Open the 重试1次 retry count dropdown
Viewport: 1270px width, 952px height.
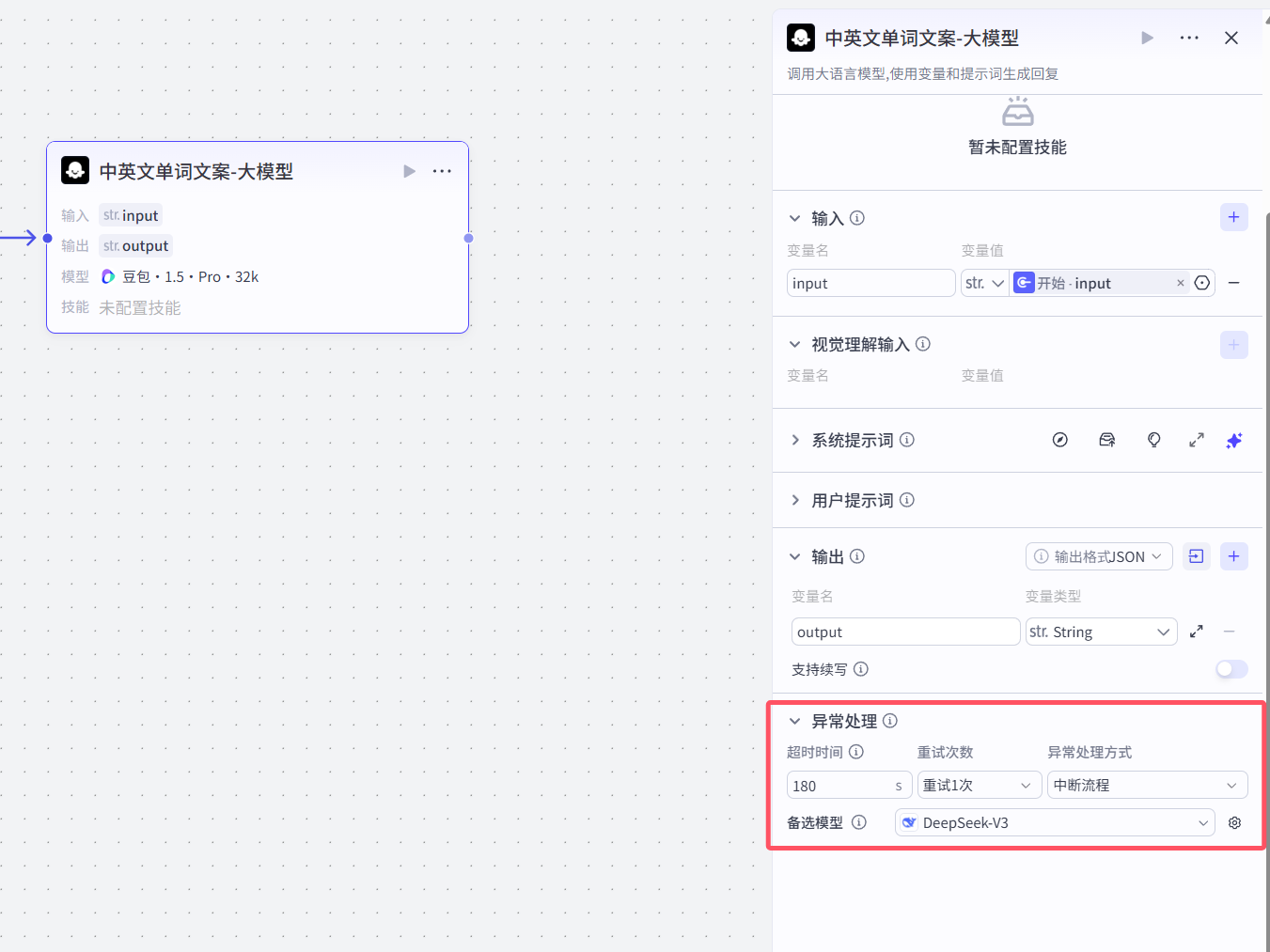coord(980,785)
